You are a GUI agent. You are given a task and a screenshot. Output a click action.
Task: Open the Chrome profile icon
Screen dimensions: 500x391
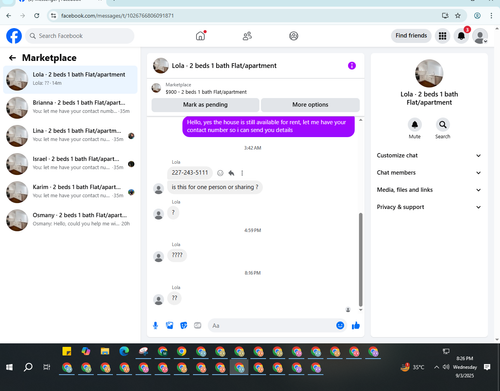477,16
